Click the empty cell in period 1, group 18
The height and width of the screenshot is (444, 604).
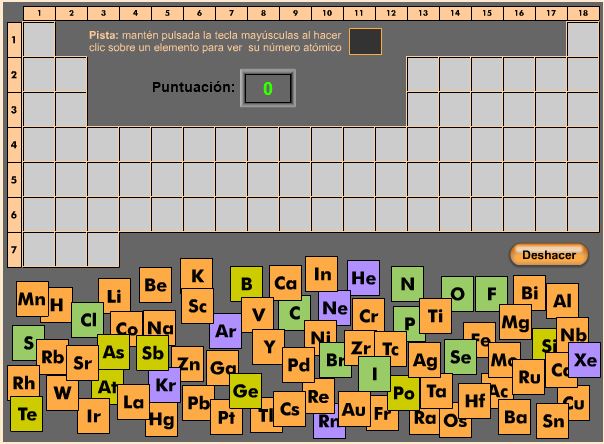pyautogui.click(x=582, y=40)
